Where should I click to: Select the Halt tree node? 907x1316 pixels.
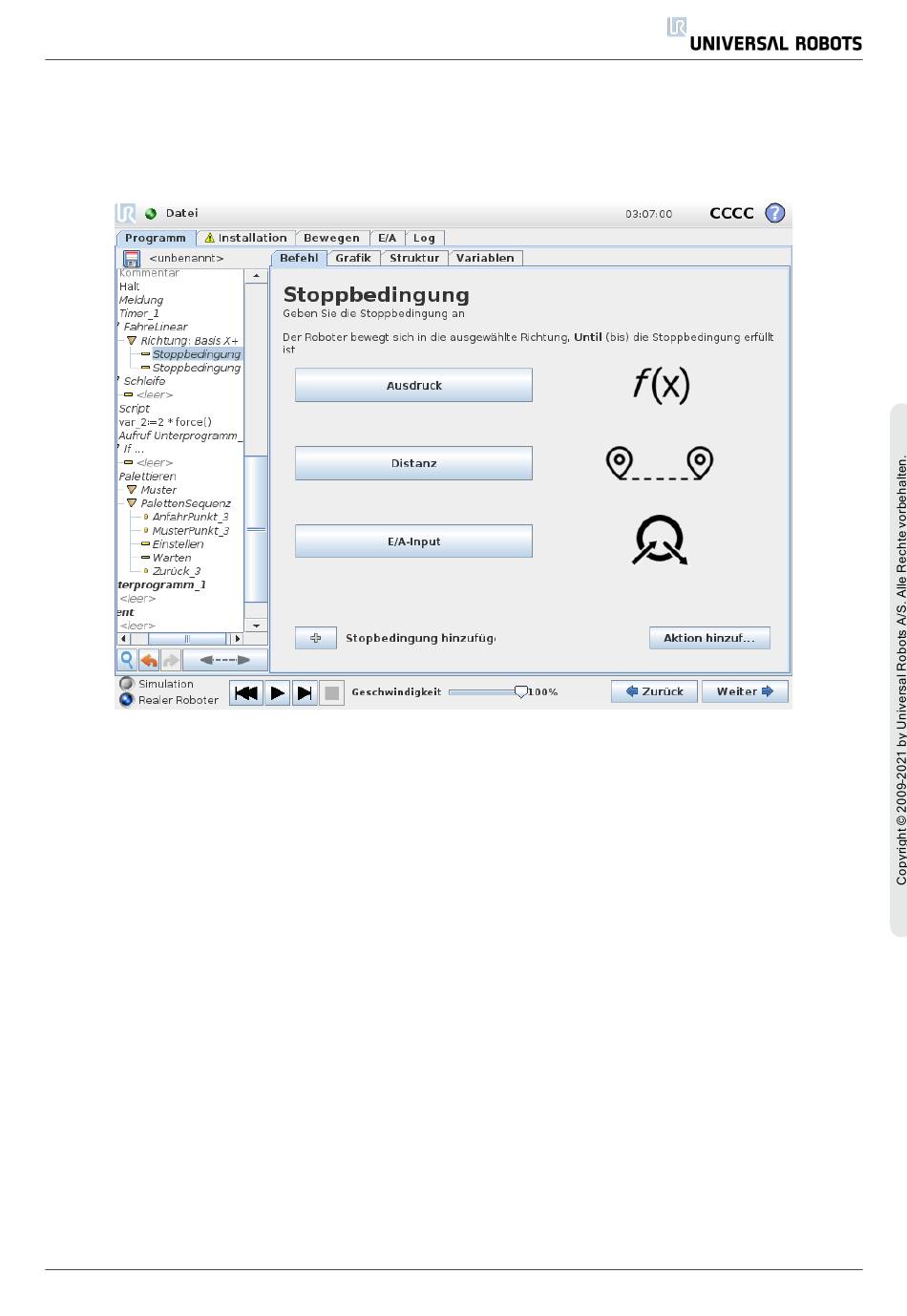(x=129, y=287)
